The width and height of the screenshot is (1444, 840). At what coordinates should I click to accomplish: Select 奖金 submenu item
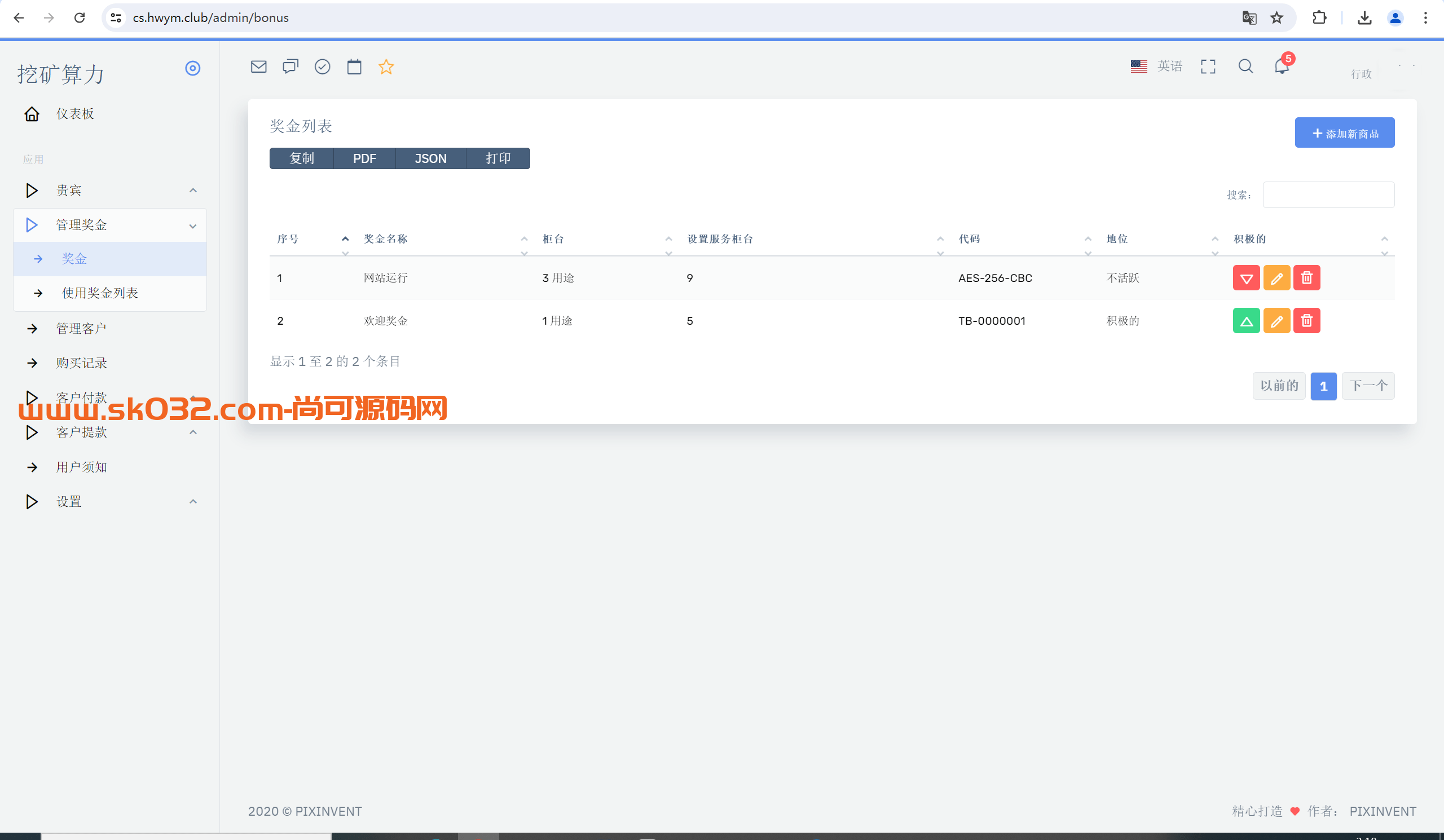109,259
